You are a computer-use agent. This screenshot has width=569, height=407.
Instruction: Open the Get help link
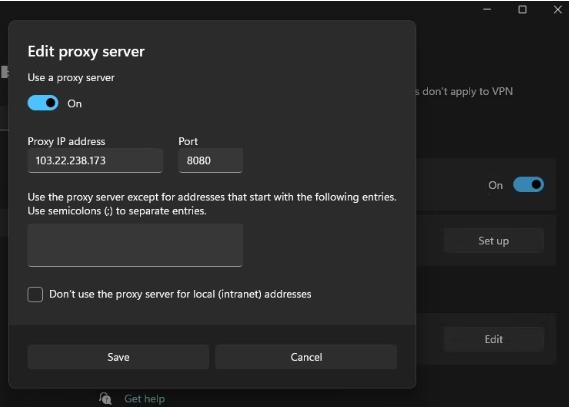pos(144,399)
